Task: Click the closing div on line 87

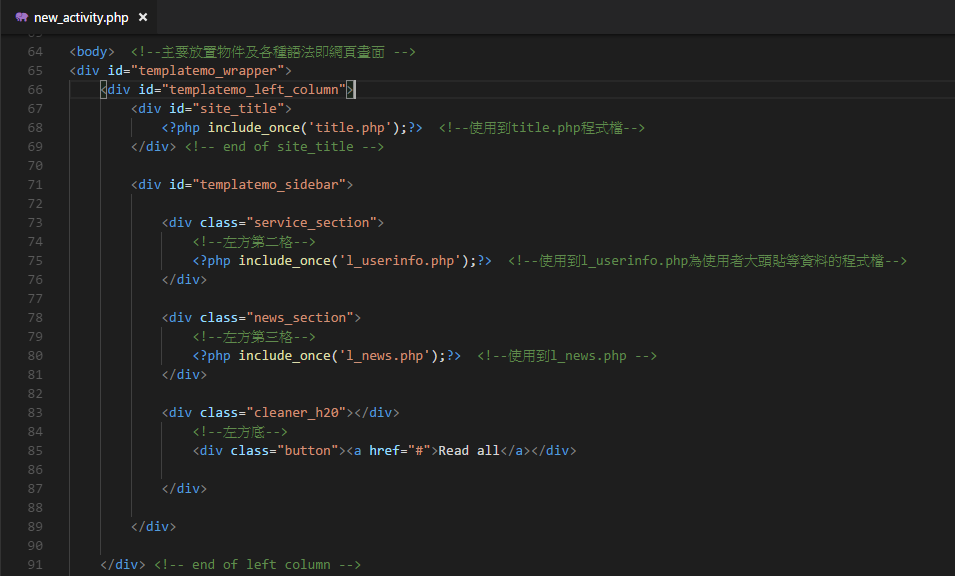Action: point(185,488)
